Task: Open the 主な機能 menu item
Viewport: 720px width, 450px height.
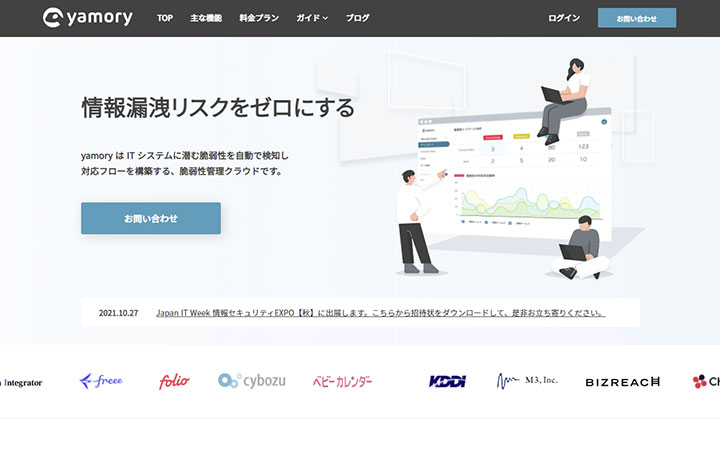Action: point(207,18)
